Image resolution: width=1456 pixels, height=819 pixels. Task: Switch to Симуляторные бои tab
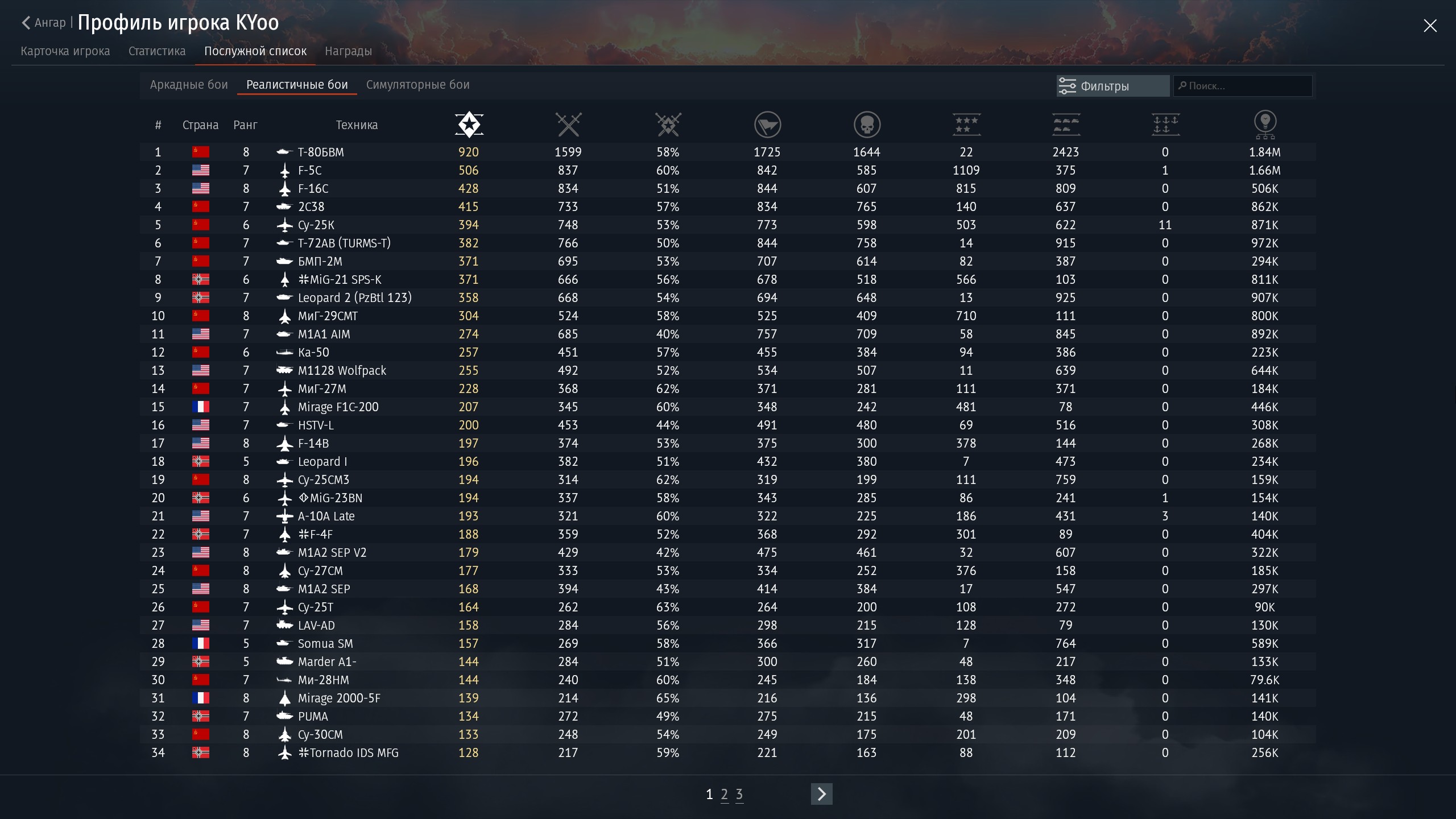417,85
